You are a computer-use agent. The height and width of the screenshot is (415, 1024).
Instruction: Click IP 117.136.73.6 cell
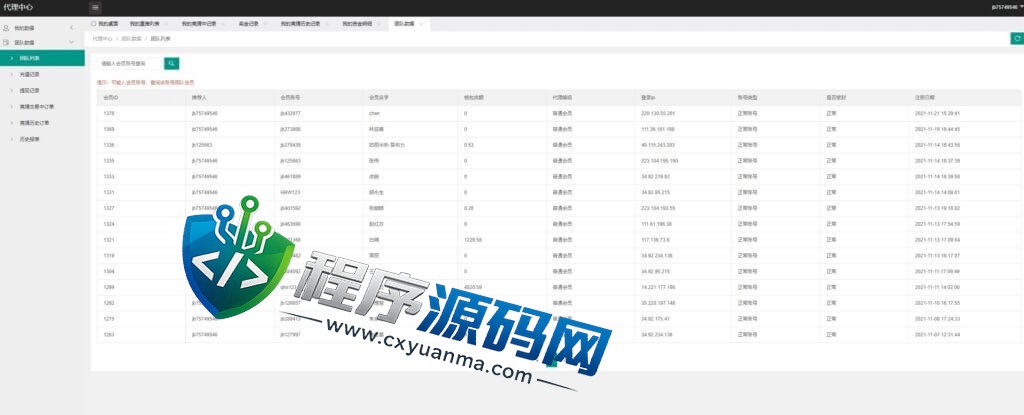click(x=655, y=240)
